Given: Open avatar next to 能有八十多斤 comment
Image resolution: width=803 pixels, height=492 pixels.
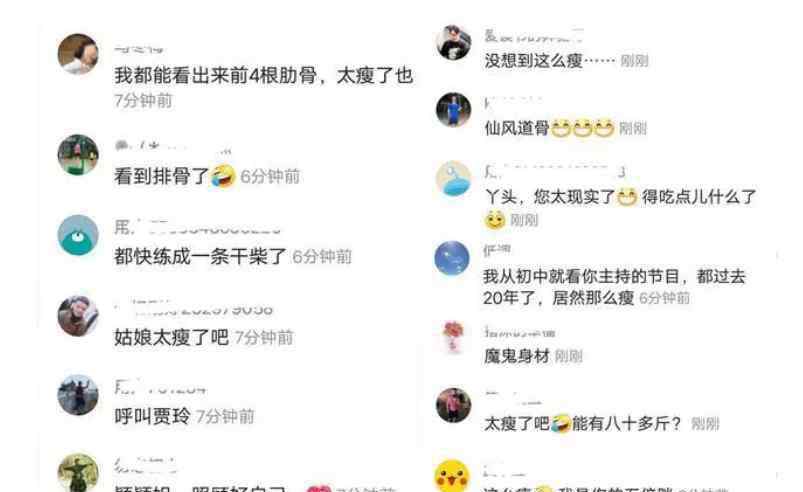Looking at the screenshot, I should pos(453,405).
